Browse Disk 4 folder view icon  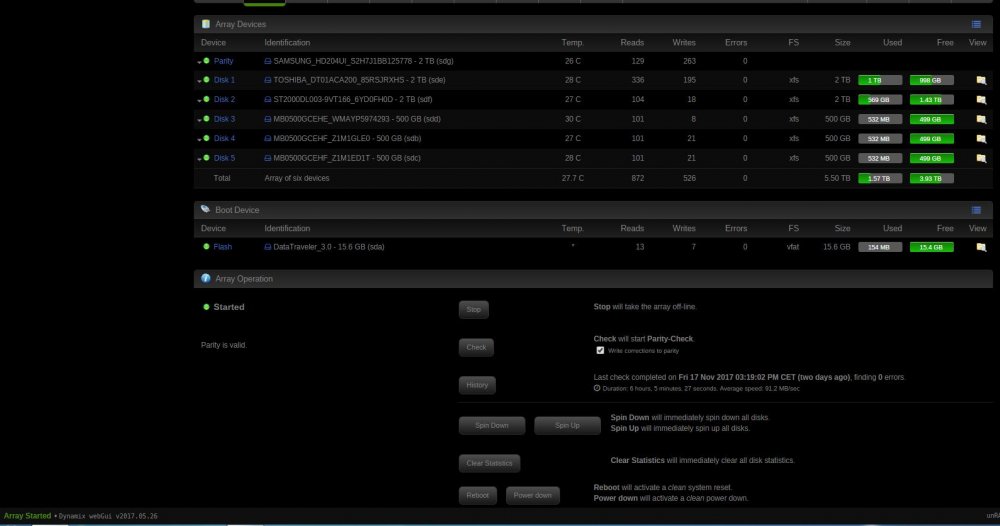[x=982, y=139]
